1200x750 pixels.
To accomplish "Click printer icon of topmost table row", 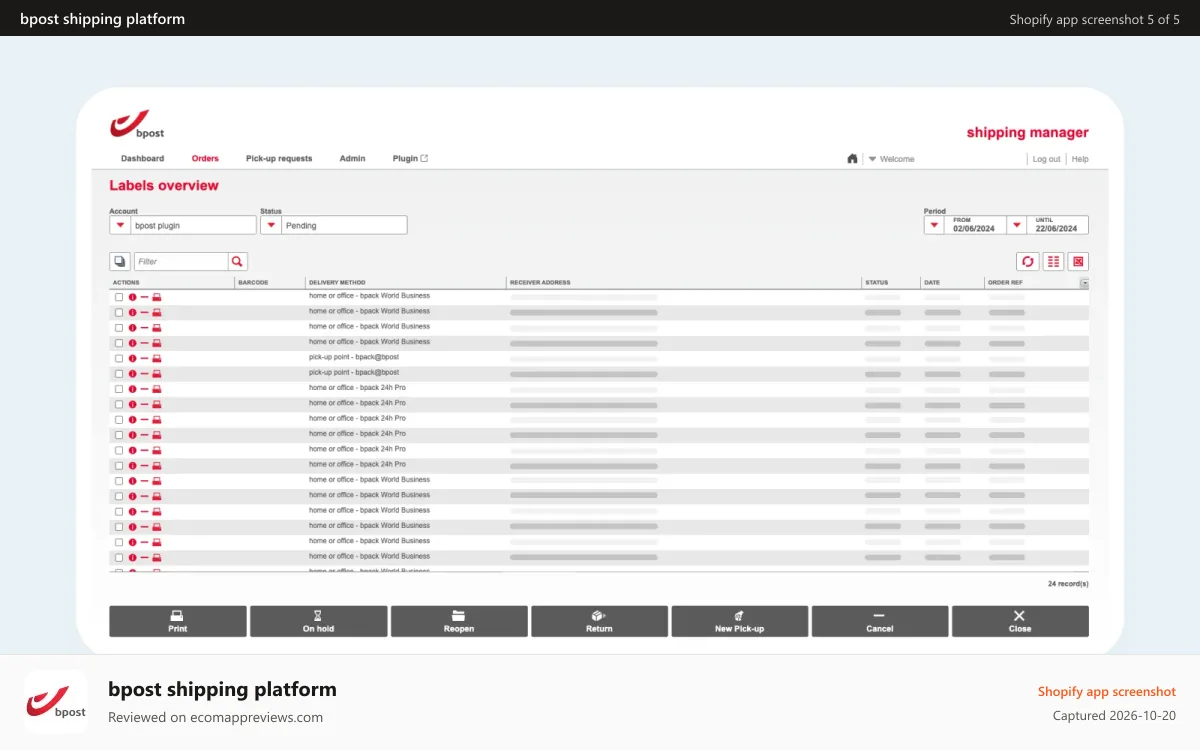I will pyautogui.click(x=157, y=297).
